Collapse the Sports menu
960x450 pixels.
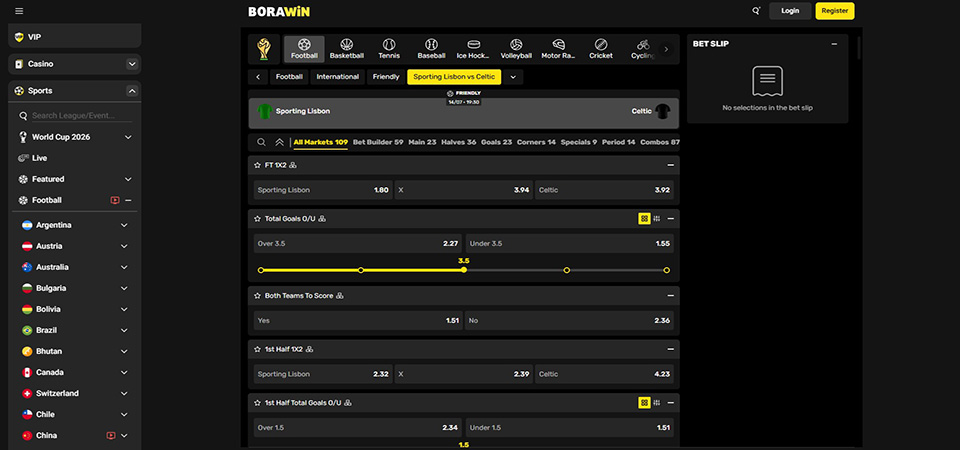tap(132, 91)
